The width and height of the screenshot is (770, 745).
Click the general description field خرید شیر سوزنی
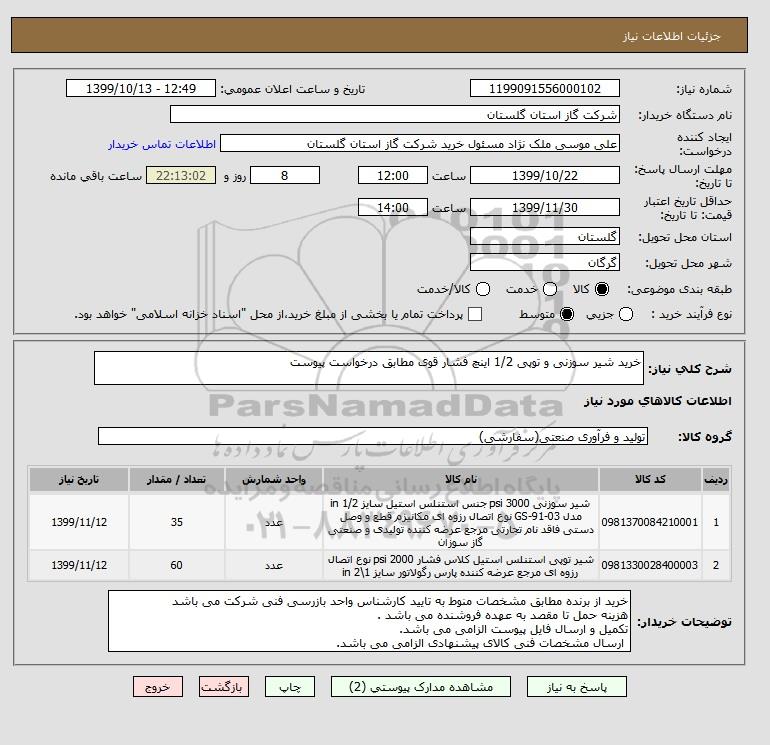[368, 368]
